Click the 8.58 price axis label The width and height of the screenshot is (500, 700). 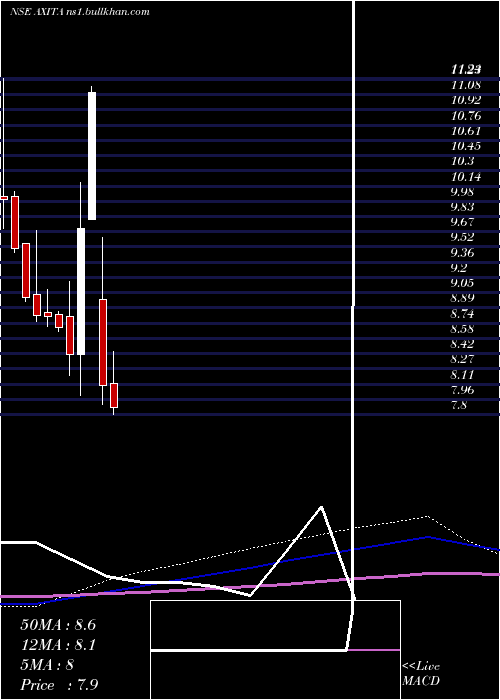click(x=462, y=329)
